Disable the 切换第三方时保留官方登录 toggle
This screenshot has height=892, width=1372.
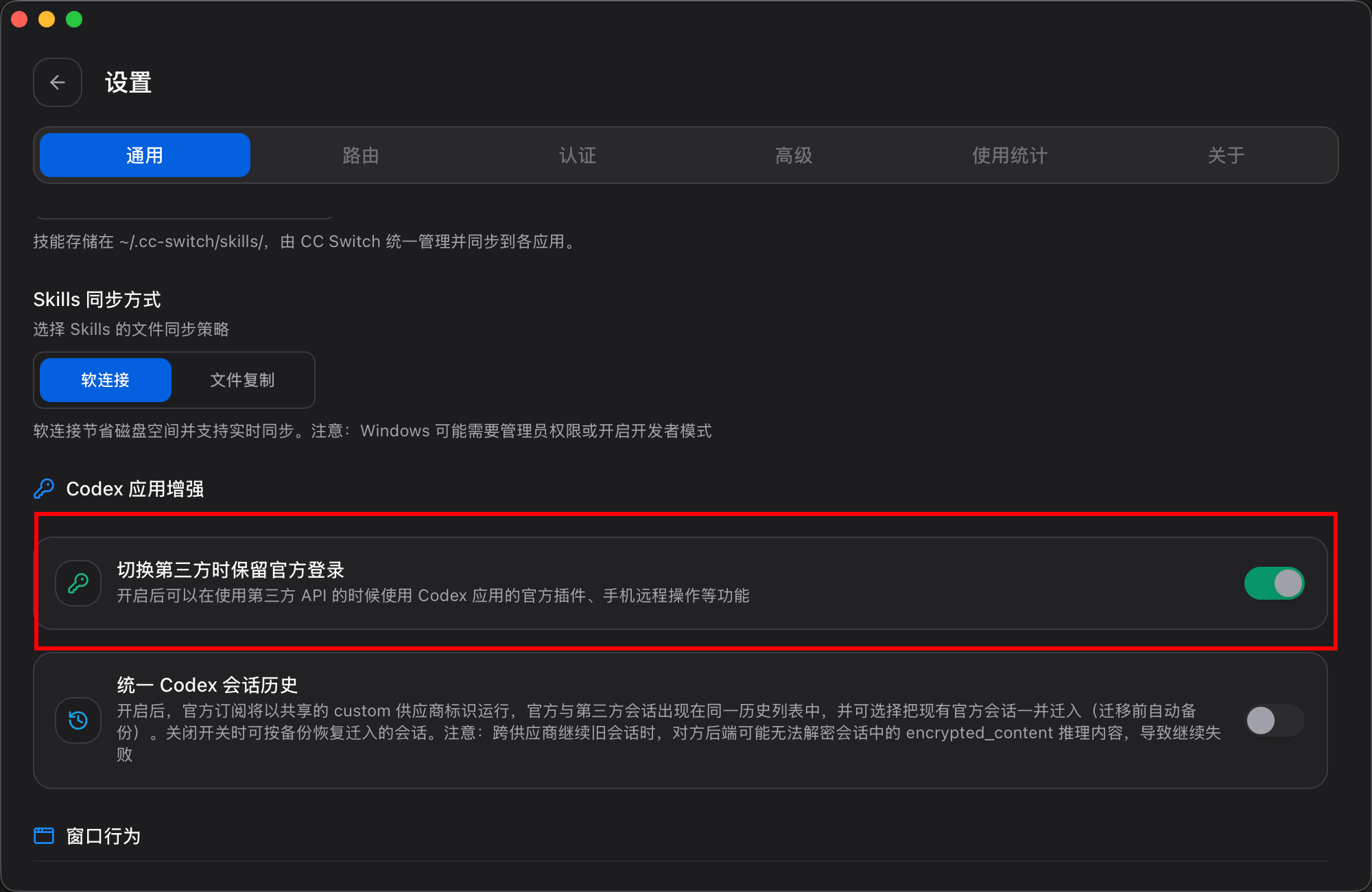click(1275, 583)
